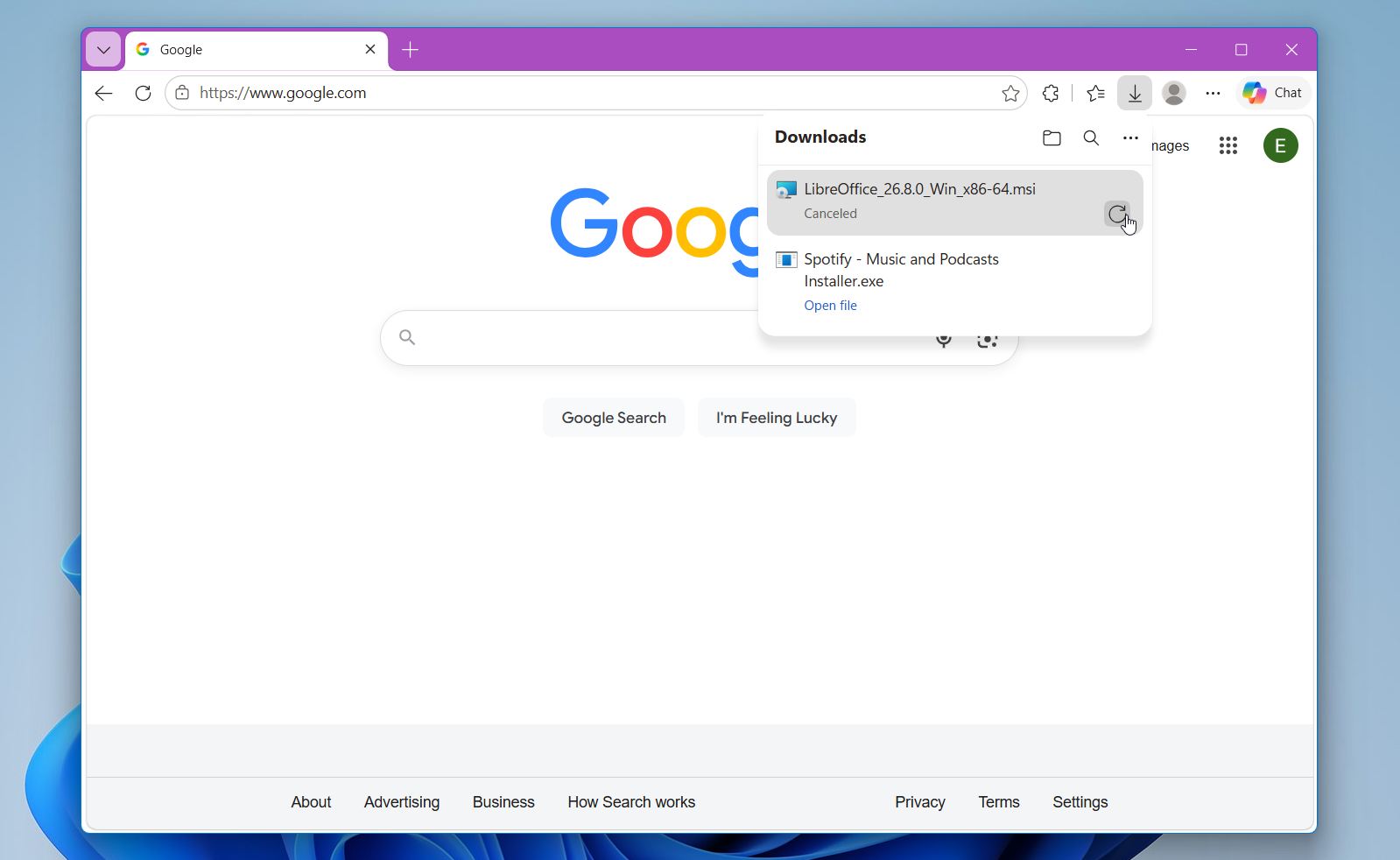Viewport: 1400px width, 860px height.
Task: Open Google account avatar E
Action: point(1280,145)
